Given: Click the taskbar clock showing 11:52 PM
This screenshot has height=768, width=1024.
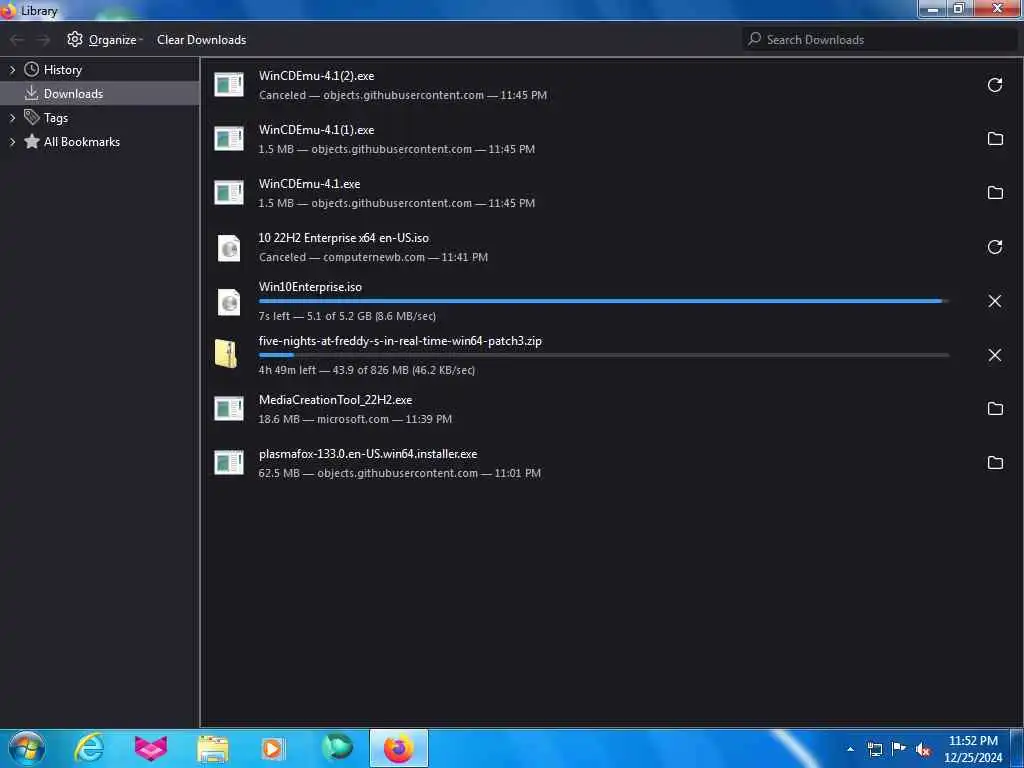Looking at the screenshot, I should pyautogui.click(x=973, y=748).
